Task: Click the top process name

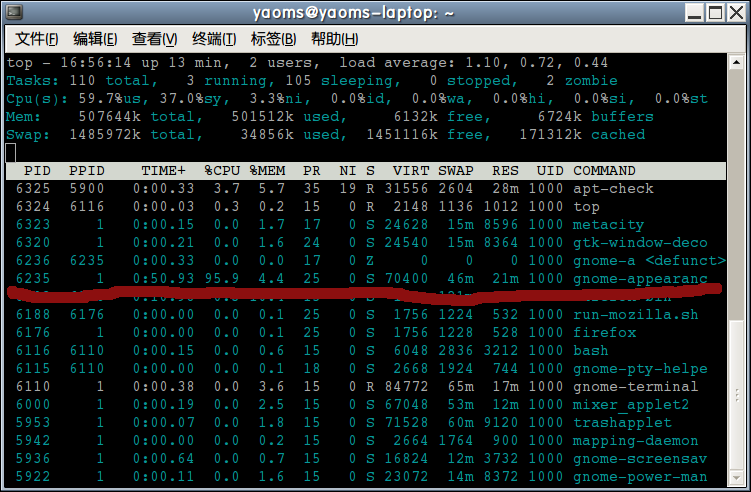Action: click(x=586, y=207)
